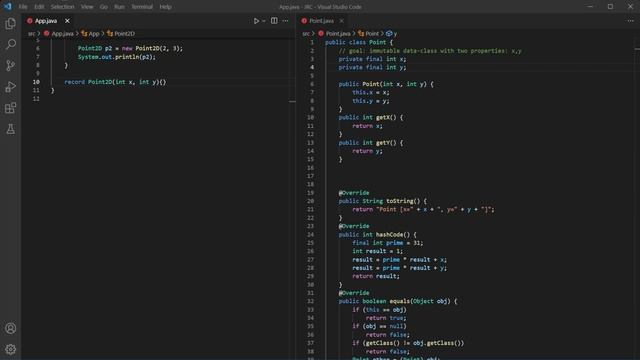Open the Selection menu
This screenshot has width=640, height=360.
click(62, 7)
